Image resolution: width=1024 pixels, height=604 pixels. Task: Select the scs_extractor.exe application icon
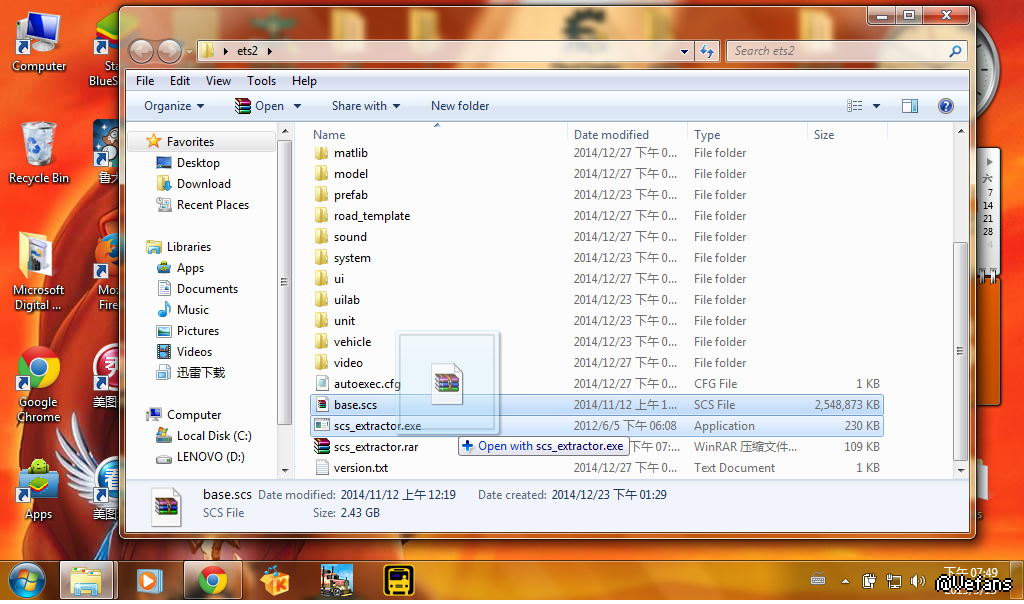[x=321, y=426]
